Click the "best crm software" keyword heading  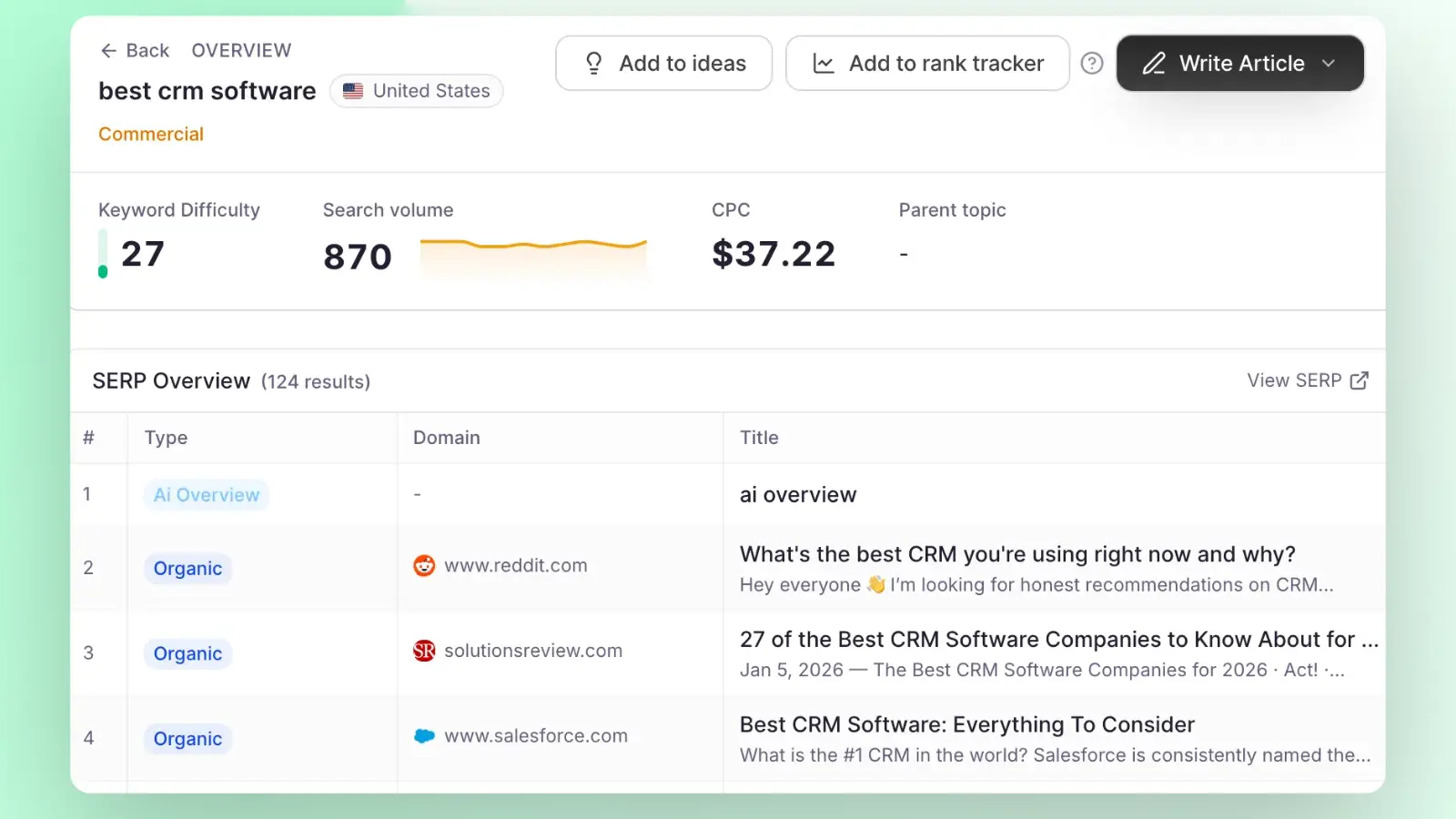click(x=207, y=91)
